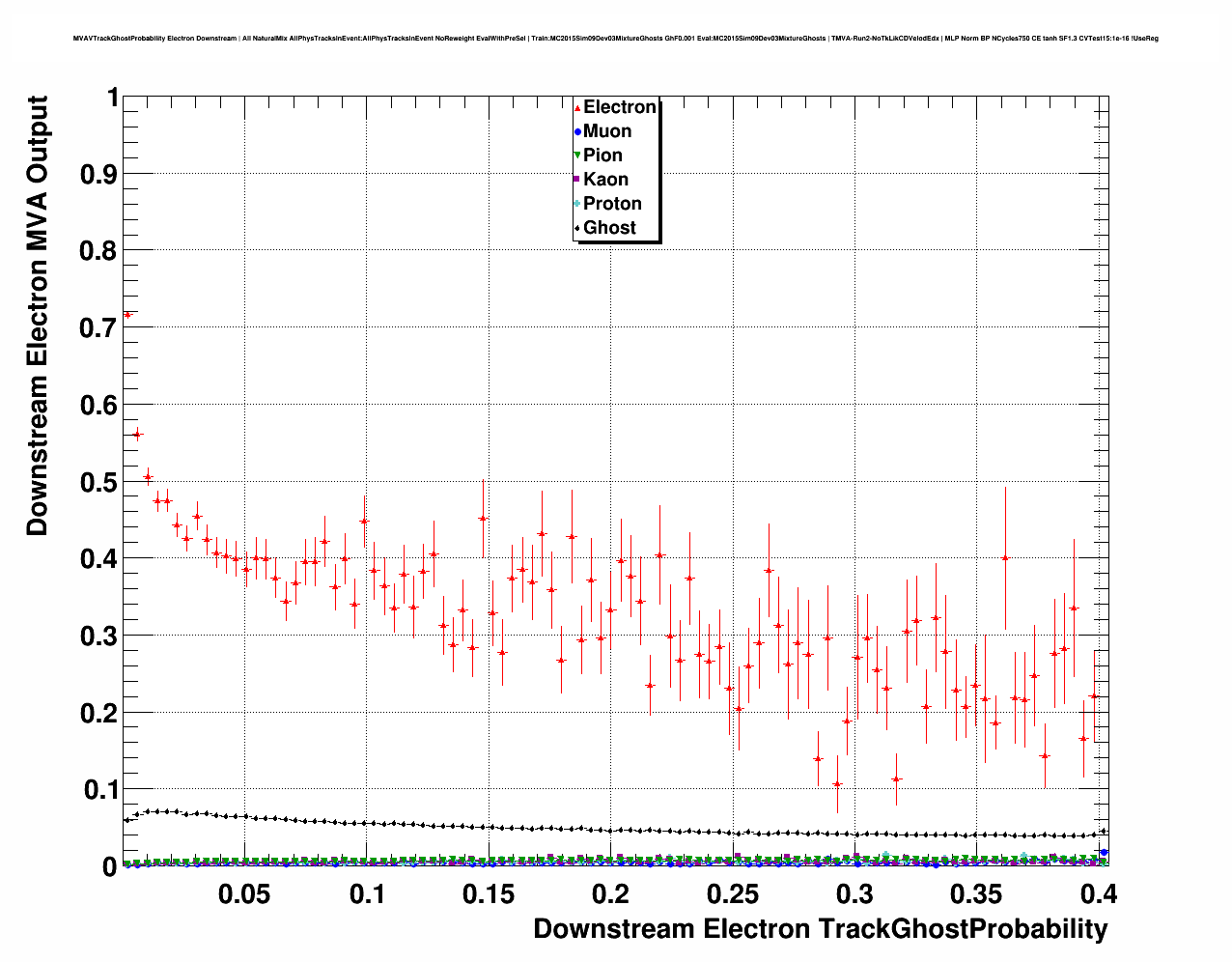The height and width of the screenshot is (962, 1232).
Task: Click the x-axis label 0.35
Action: 977,894
